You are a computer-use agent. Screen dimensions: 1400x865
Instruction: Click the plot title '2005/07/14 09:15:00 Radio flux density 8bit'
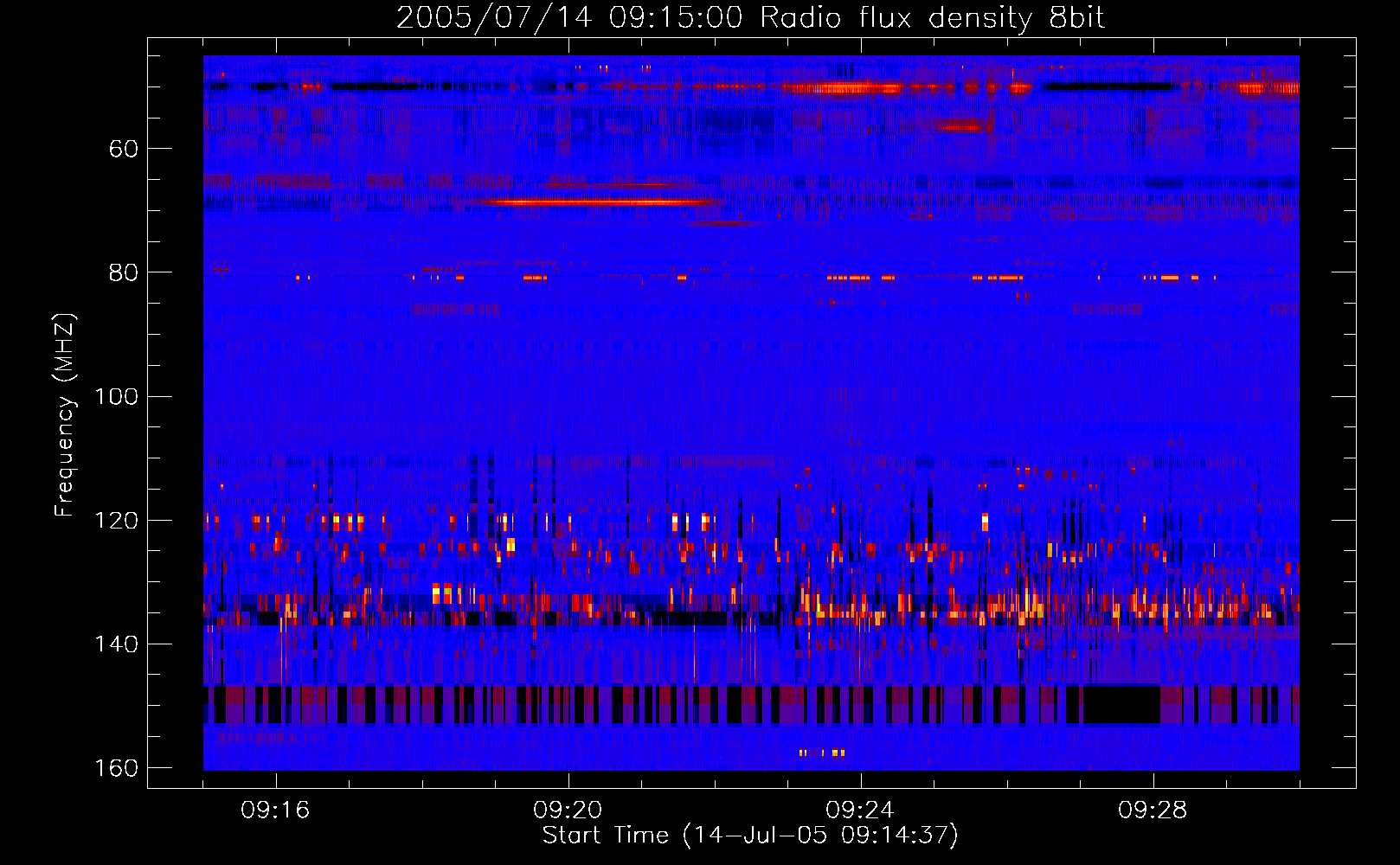point(750,18)
